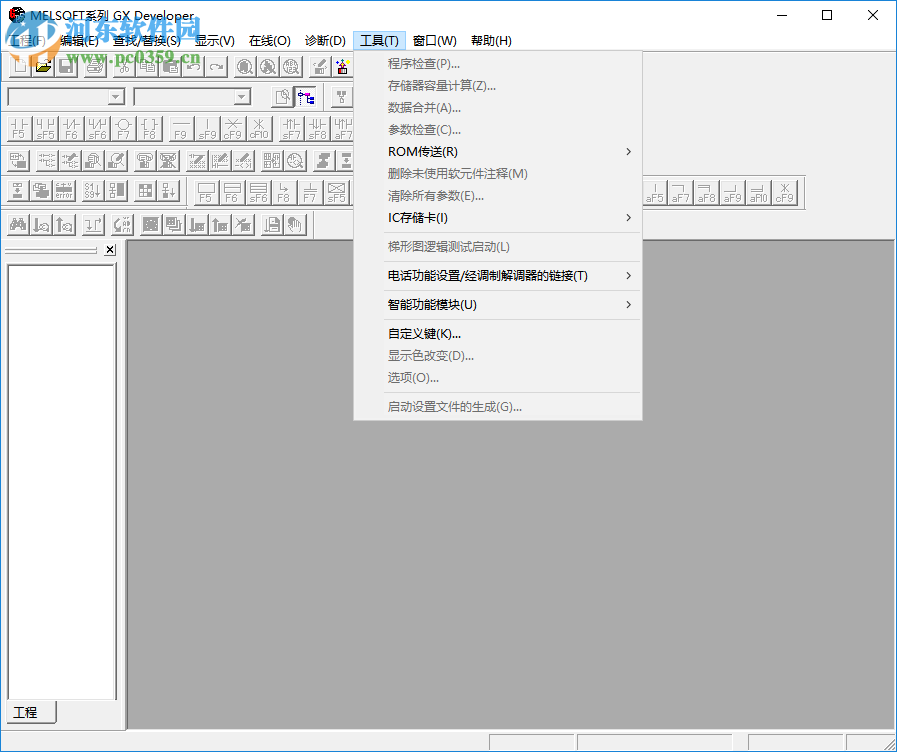Draw a horizontal line with the F9 symbol
897x752 pixels.
[x=181, y=128]
